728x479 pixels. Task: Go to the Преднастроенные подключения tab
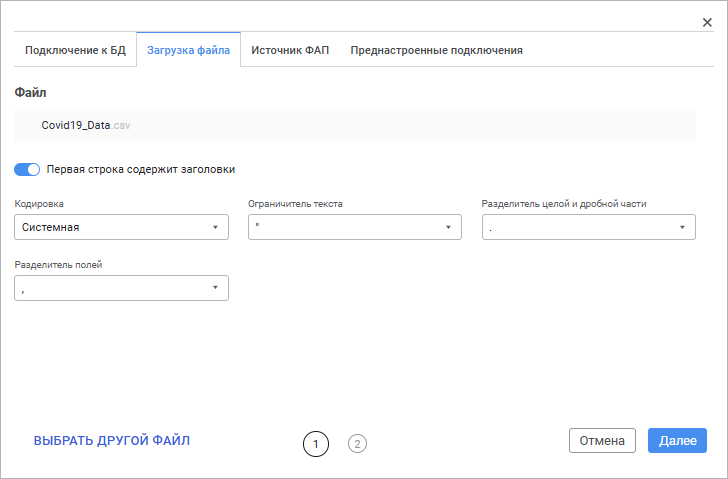click(436, 50)
